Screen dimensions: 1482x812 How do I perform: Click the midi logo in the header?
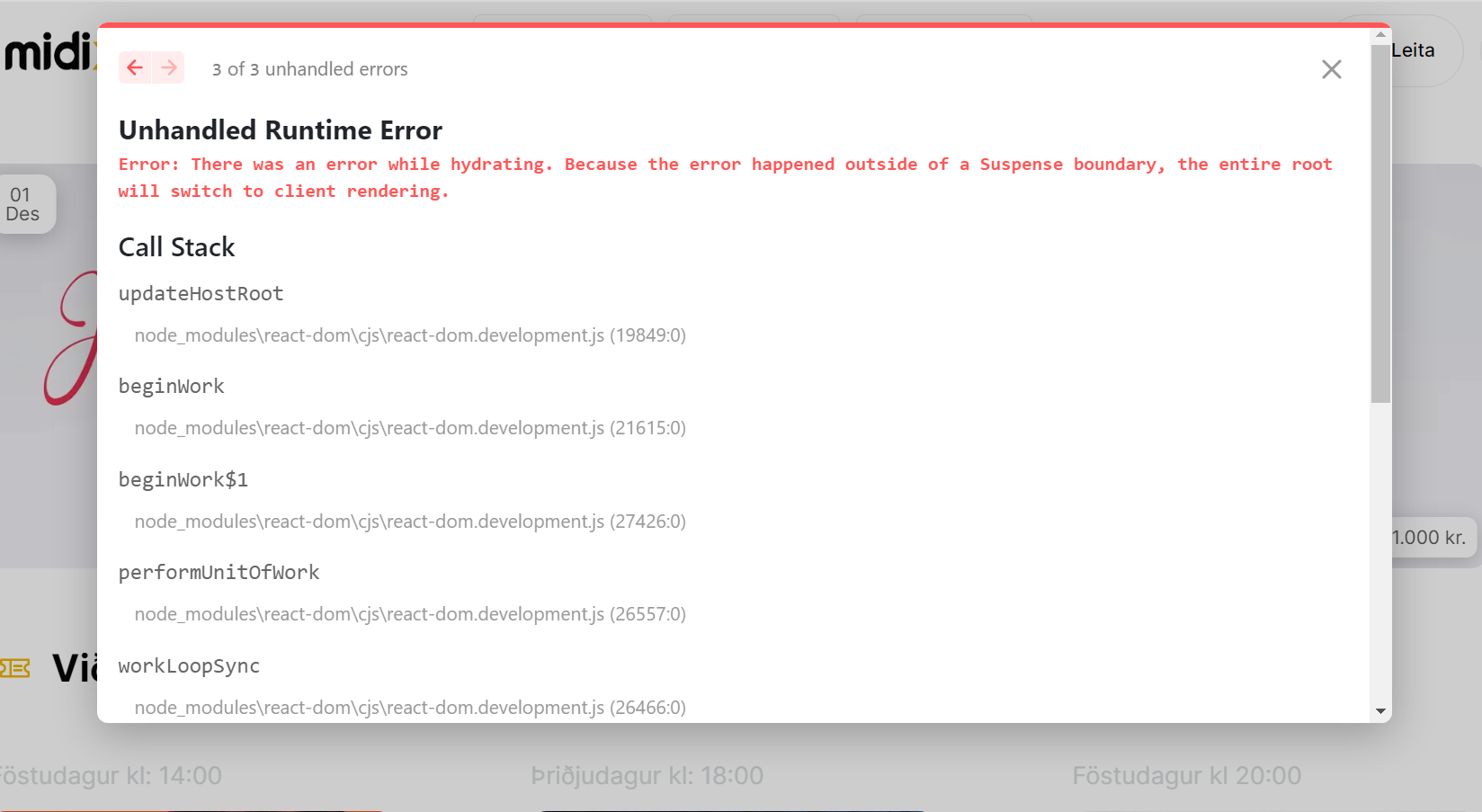49,52
